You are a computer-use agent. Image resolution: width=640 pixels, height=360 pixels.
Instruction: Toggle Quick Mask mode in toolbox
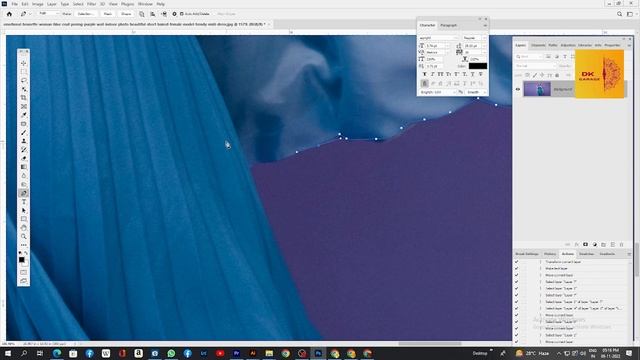click(24, 272)
